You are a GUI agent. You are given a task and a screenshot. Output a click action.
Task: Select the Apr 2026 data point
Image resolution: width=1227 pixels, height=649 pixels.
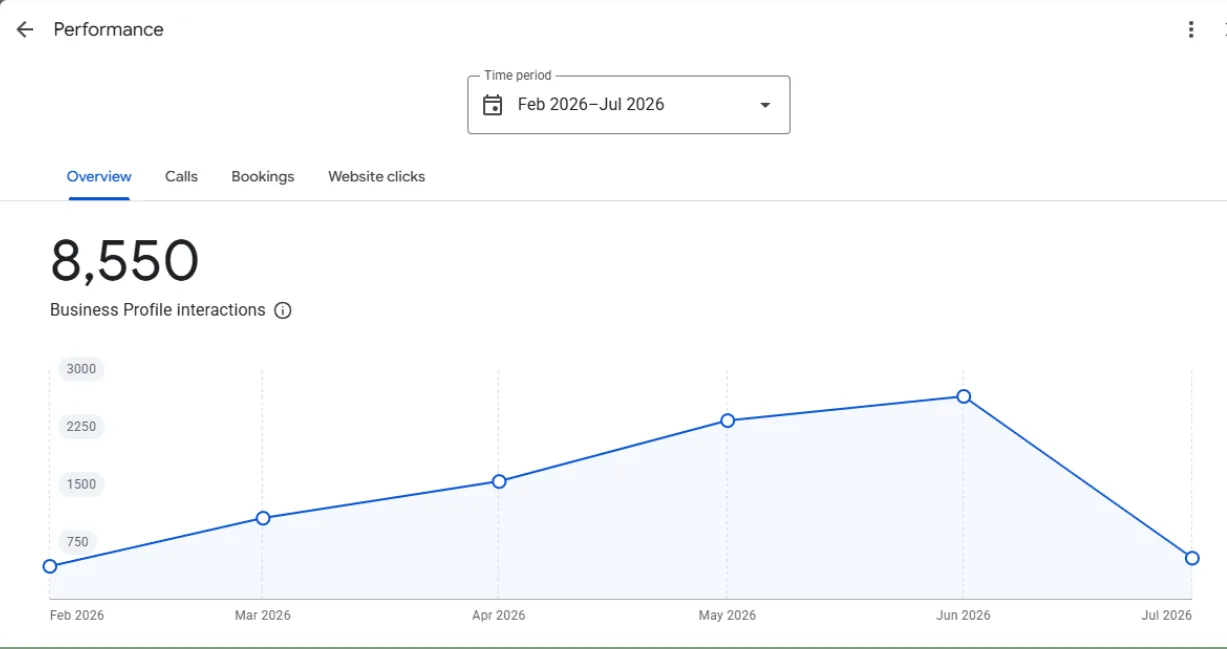point(499,481)
